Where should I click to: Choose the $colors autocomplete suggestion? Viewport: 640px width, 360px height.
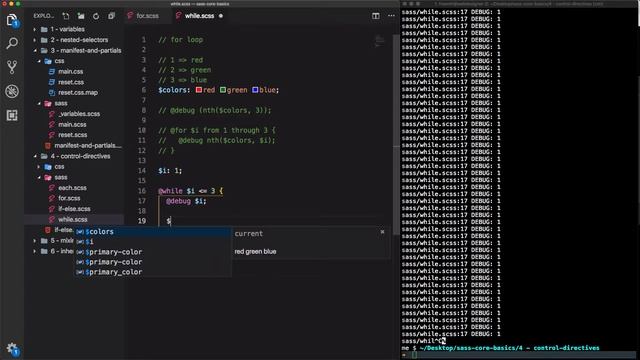pos(152,231)
